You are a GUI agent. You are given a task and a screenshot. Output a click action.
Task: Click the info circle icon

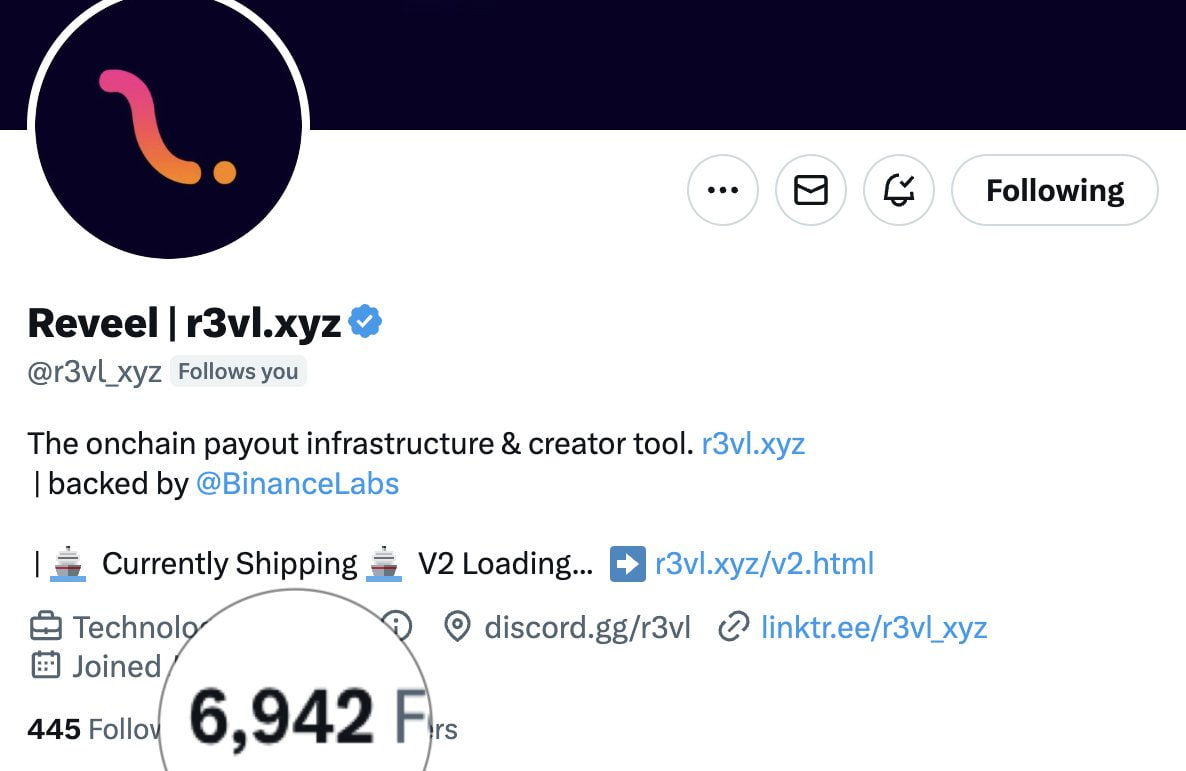[x=397, y=627]
